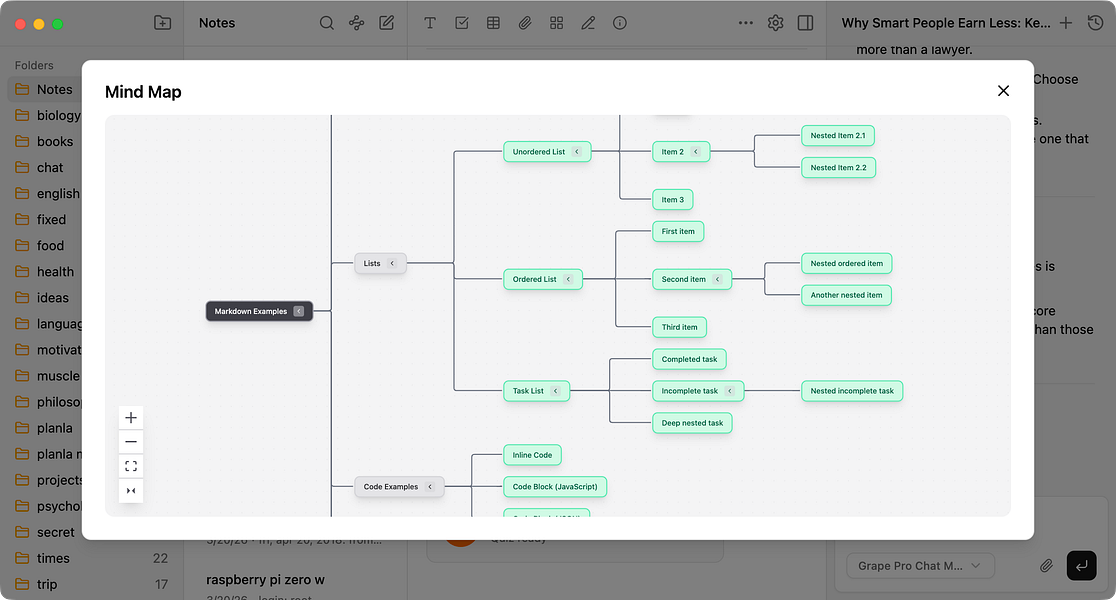Close the Mind Map dialog
The width and height of the screenshot is (1116, 600).
(1003, 91)
